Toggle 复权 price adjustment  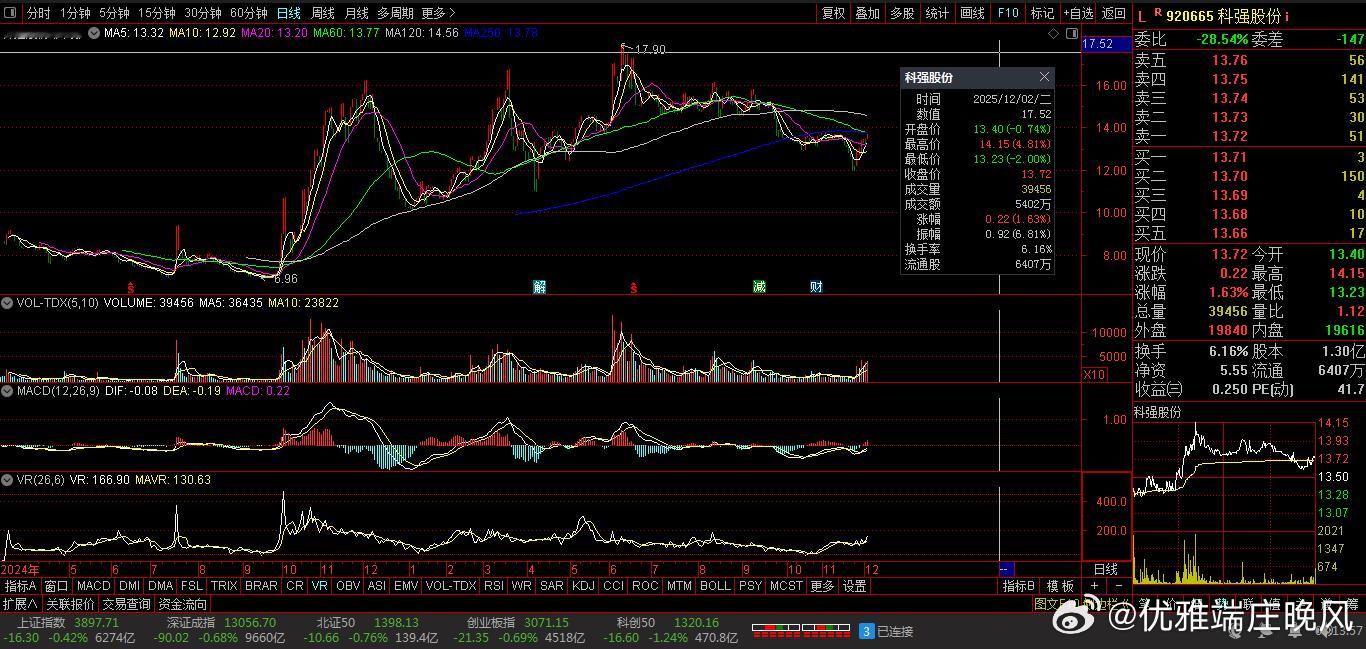(x=833, y=13)
